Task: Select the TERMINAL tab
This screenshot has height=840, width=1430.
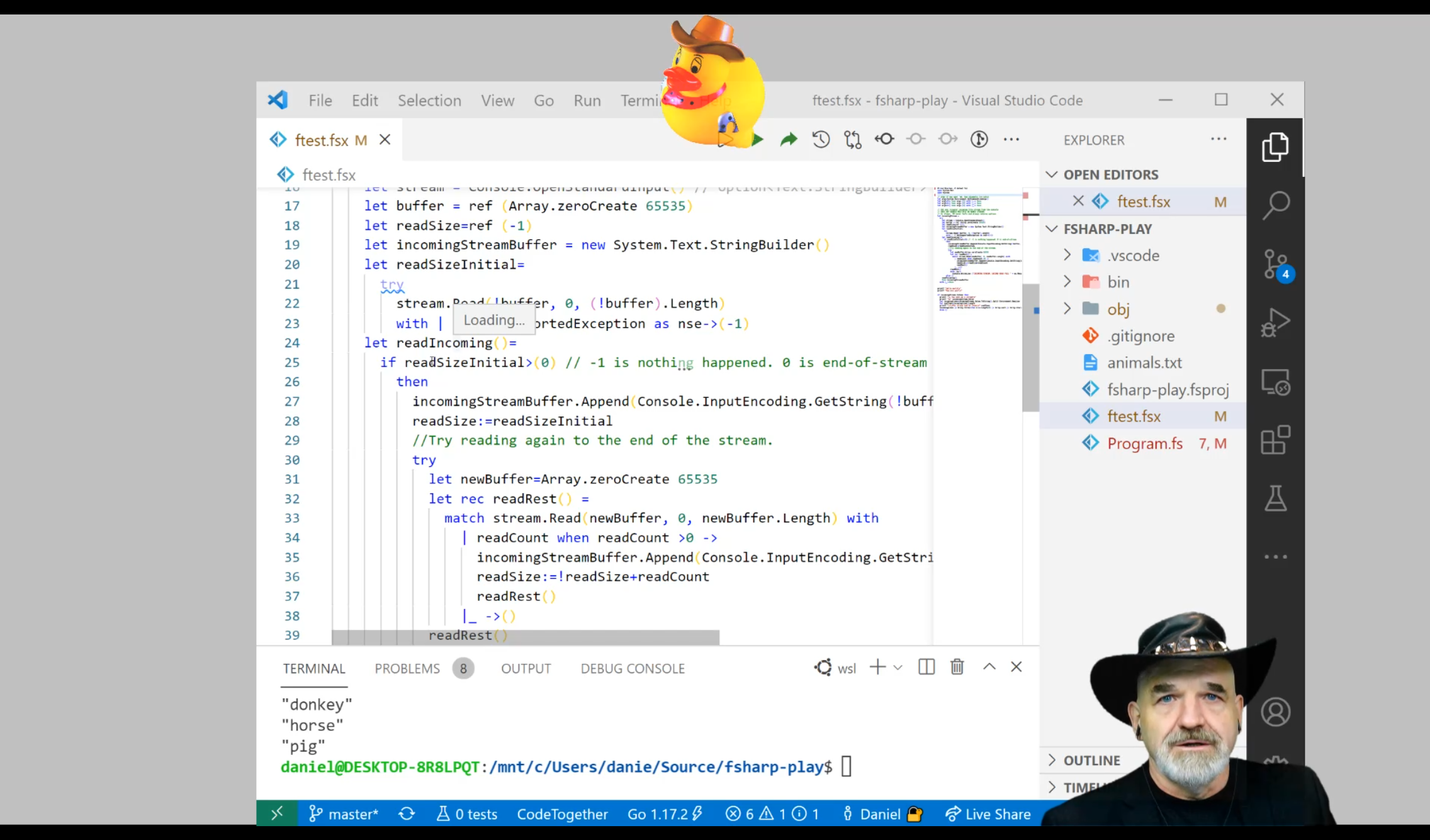Action: pyautogui.click(x=313, y=668)
